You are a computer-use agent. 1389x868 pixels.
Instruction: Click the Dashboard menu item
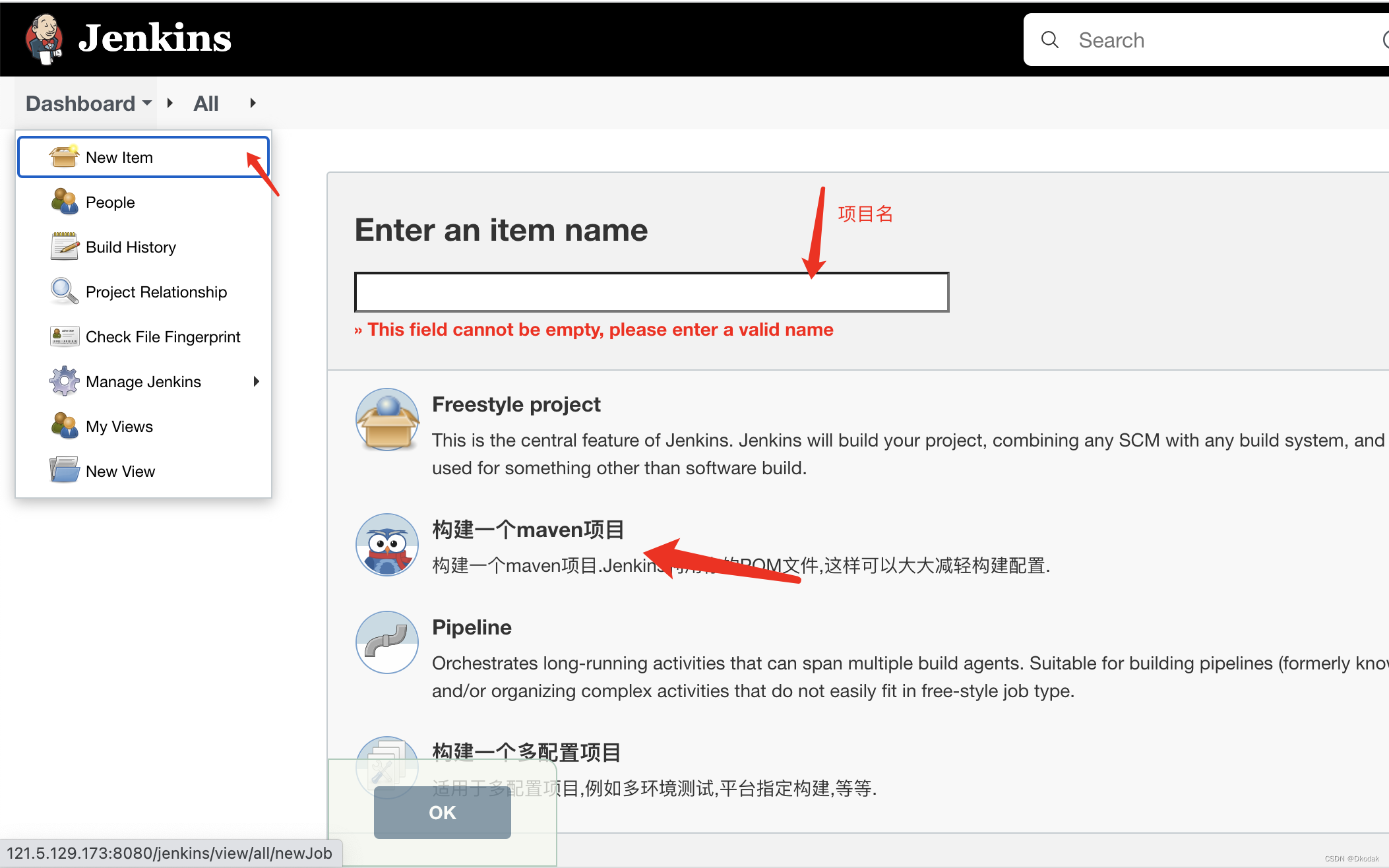point(80,103)
